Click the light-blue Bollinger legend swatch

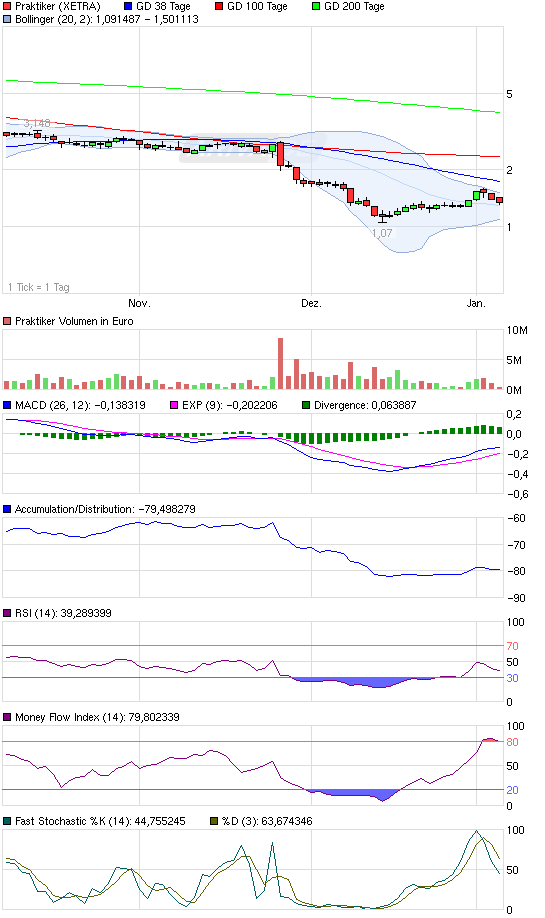tap(7, 19)
